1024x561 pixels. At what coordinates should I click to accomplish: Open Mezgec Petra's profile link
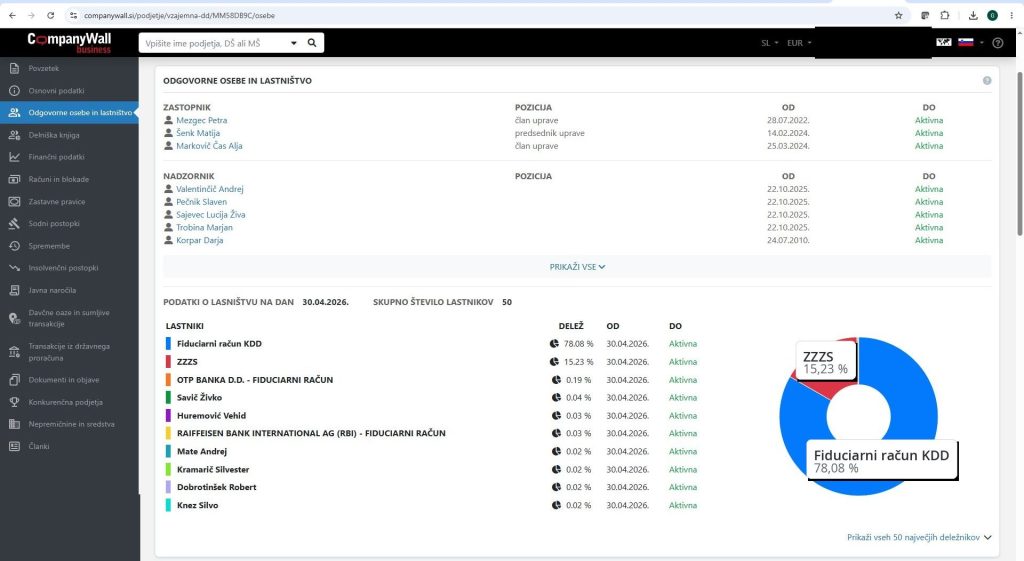click(202, 120)
